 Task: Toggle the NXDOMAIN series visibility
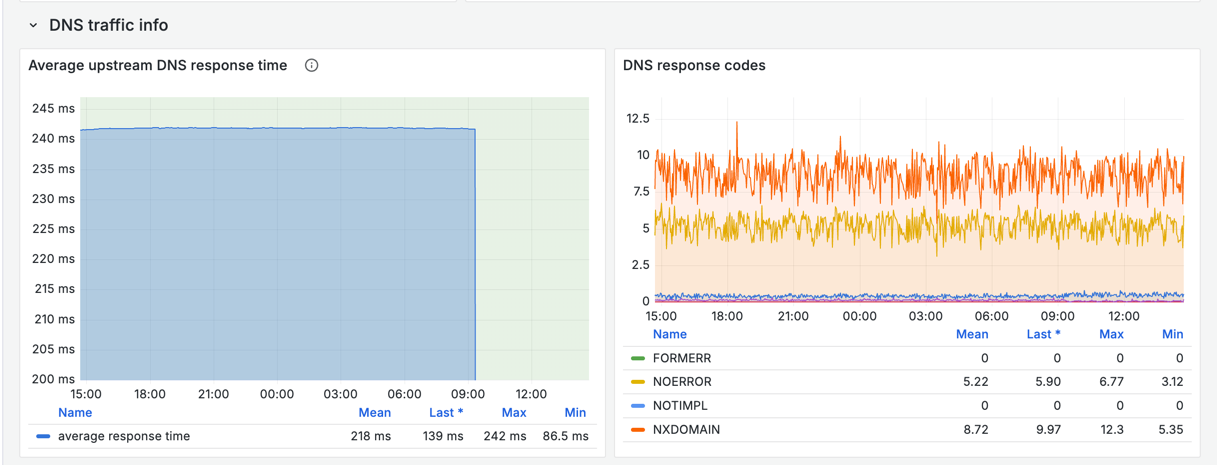coord(686,430)
